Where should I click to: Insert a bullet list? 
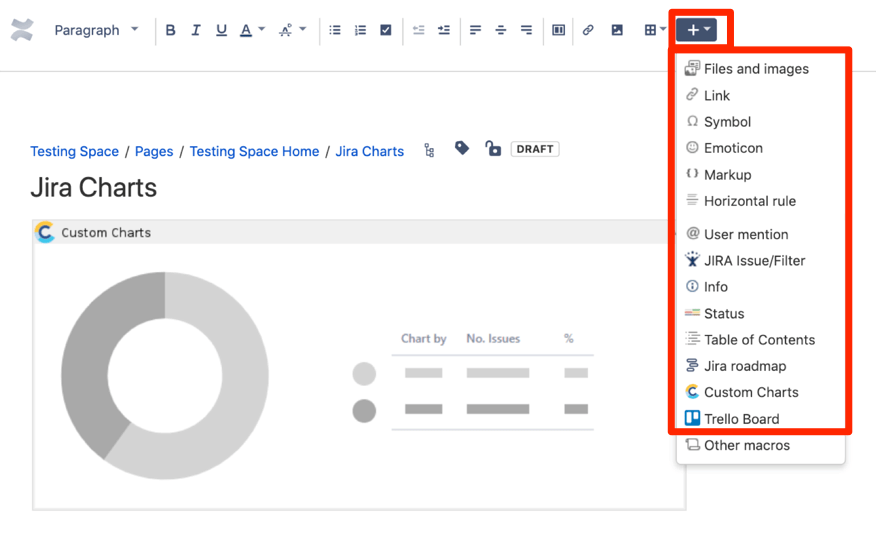click(335, 30)
